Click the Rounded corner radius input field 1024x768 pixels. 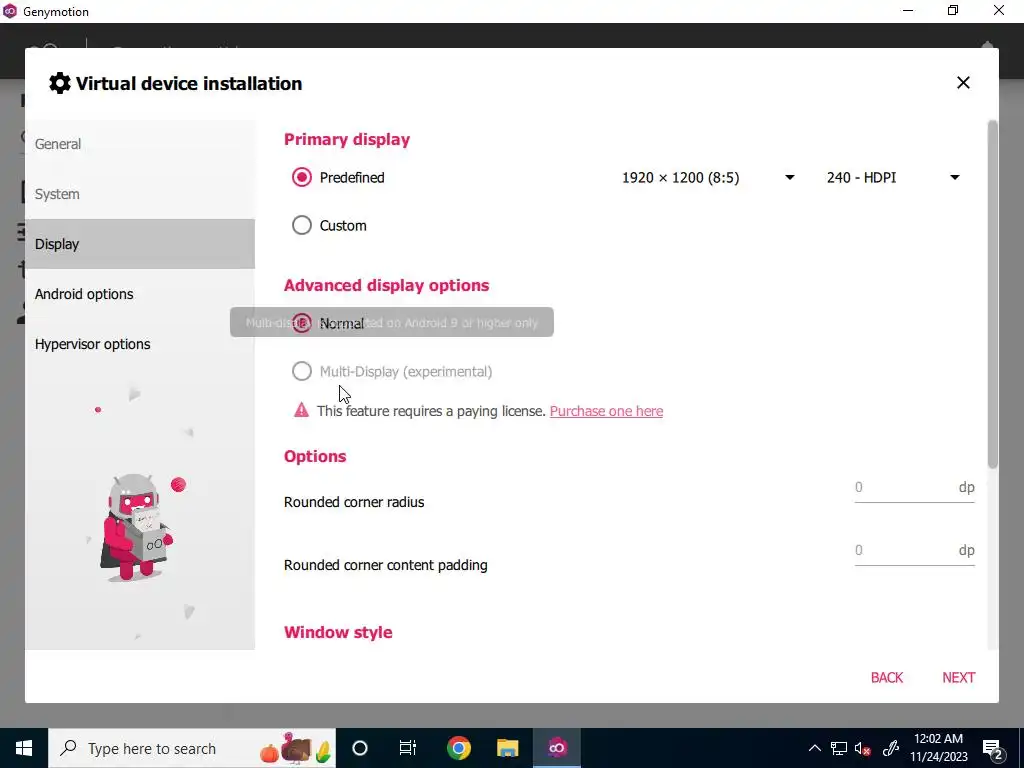[x=914, y=488]
